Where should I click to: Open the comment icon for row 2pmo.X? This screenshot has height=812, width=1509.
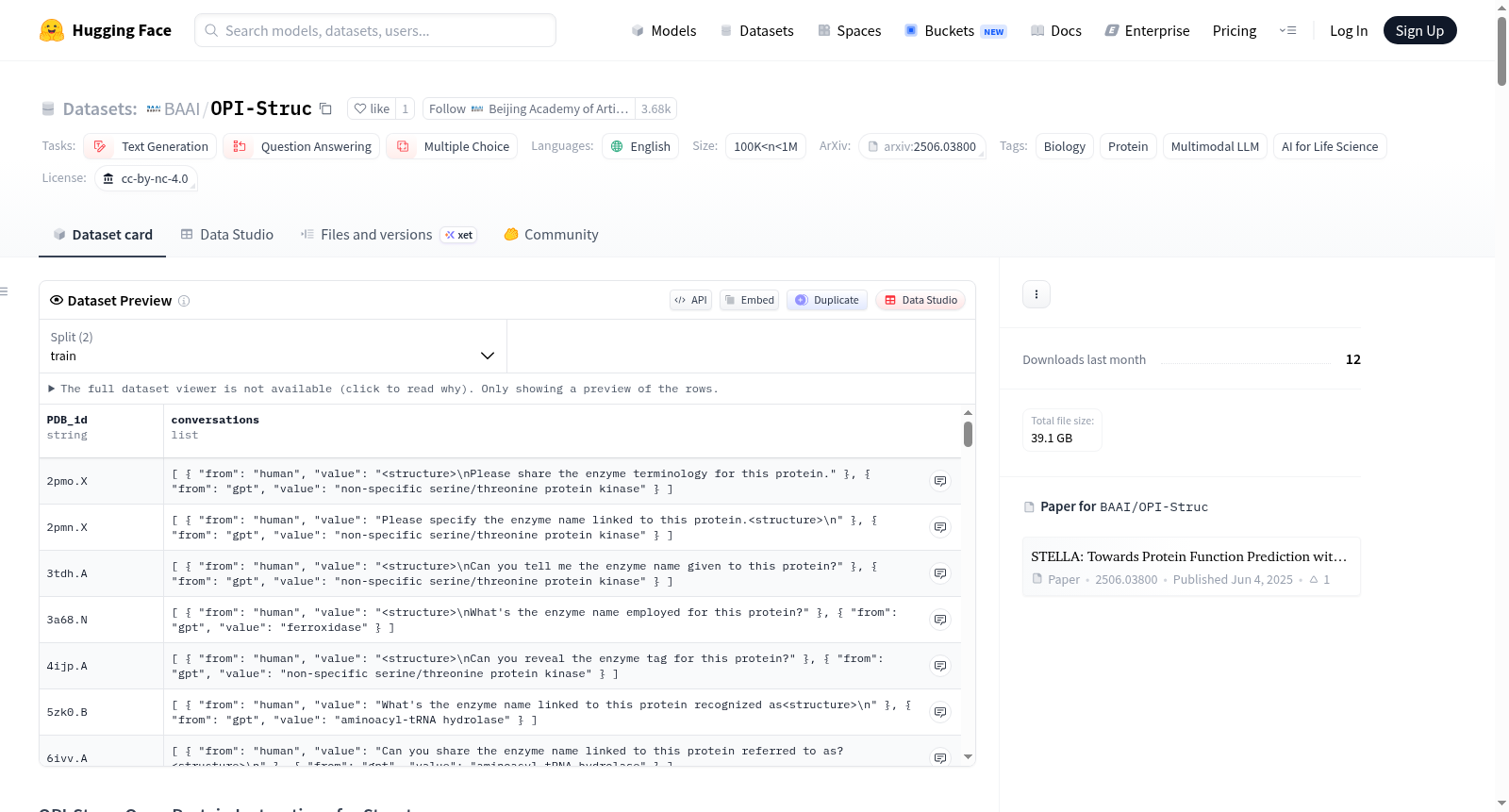[940, 481]
